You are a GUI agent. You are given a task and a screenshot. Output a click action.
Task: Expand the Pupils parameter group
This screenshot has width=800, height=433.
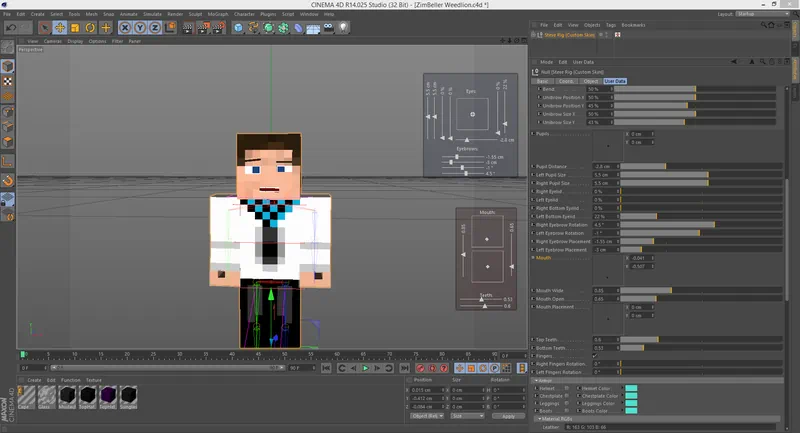(x=533, y=134)
